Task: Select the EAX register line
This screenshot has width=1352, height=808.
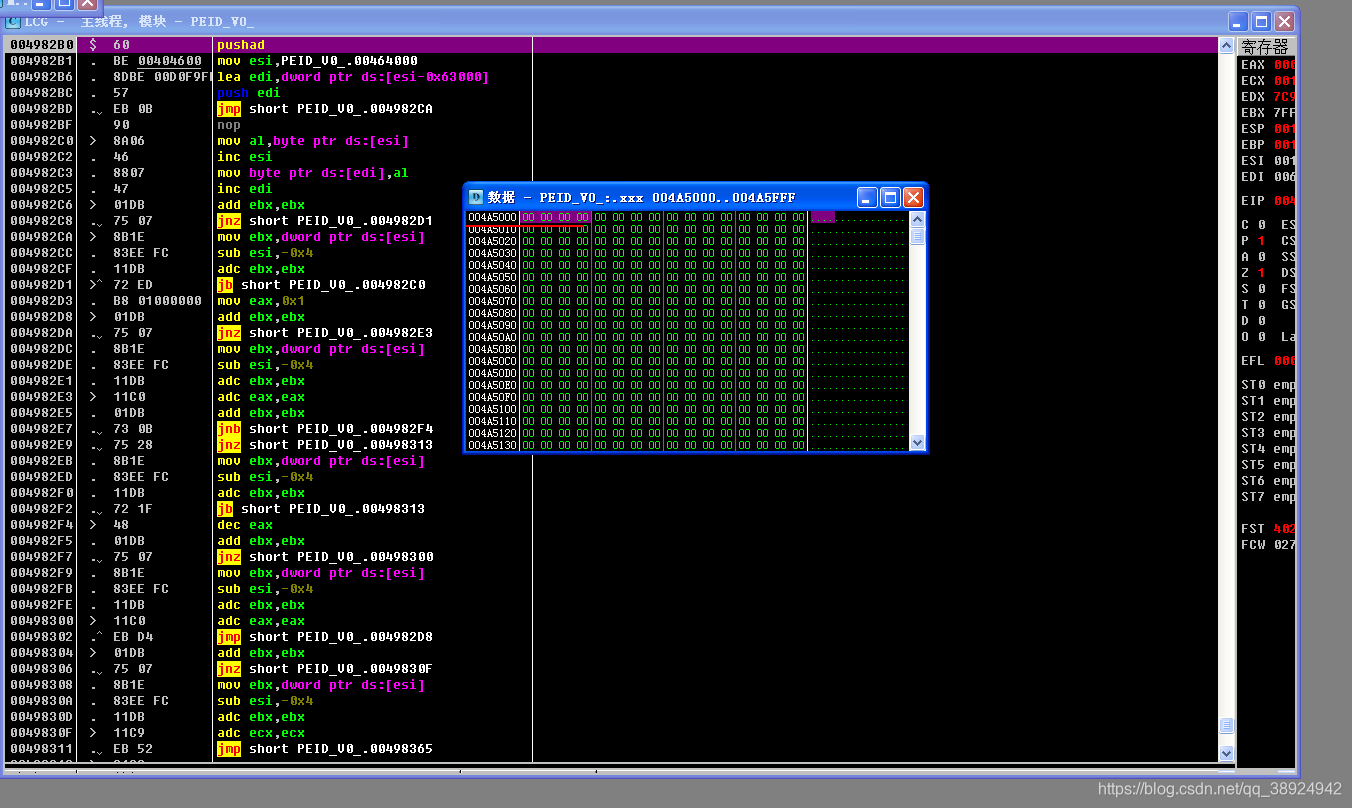Action: click(x=1268, y=65)
